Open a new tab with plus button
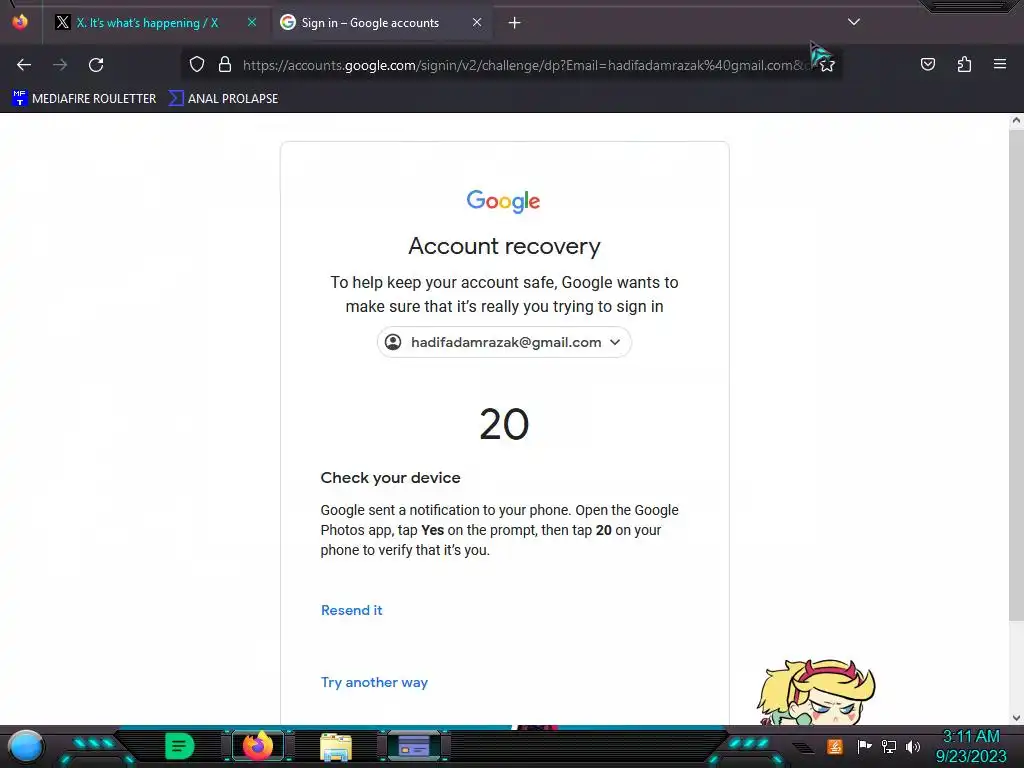The height and width of the screenshot is (768, 1024). [x=515, y=23]
